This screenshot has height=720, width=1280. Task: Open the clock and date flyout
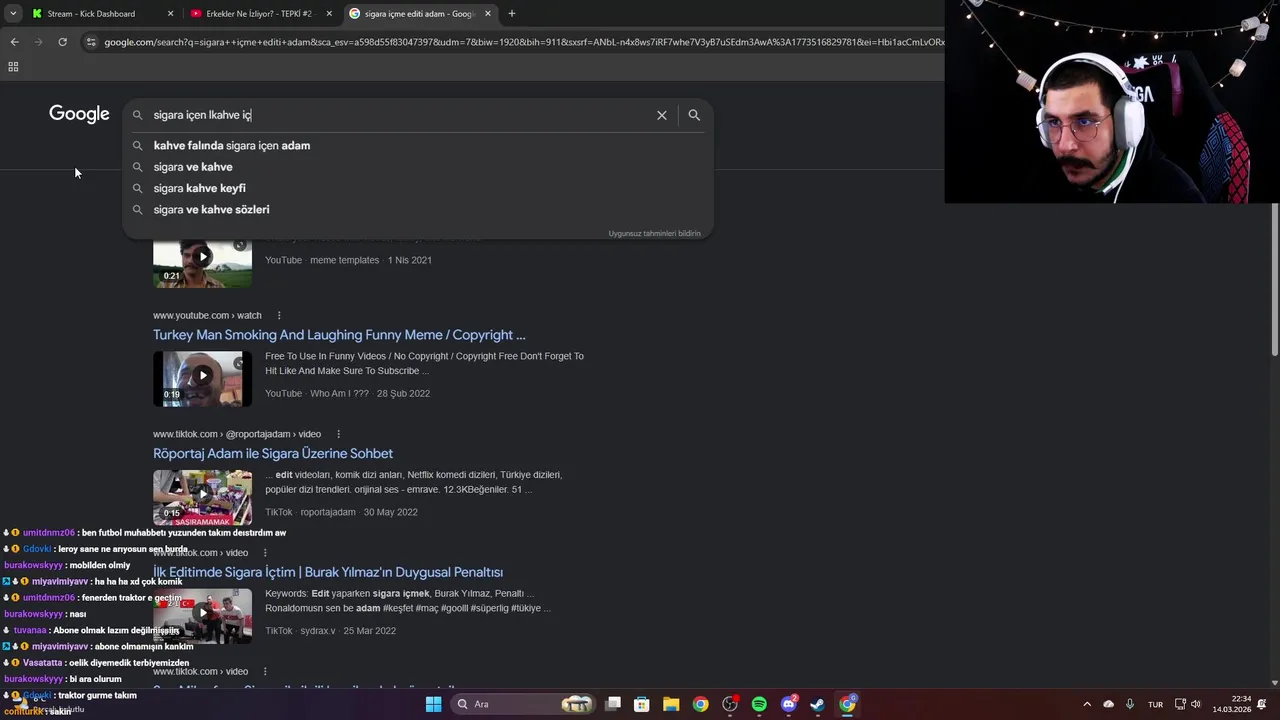1232,704
